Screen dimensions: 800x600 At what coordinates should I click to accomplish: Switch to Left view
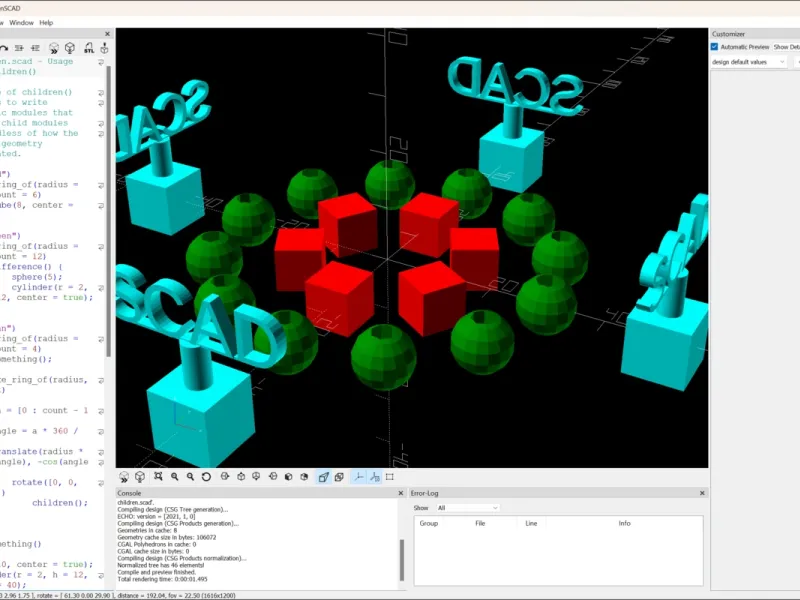(x=273, y=477)
